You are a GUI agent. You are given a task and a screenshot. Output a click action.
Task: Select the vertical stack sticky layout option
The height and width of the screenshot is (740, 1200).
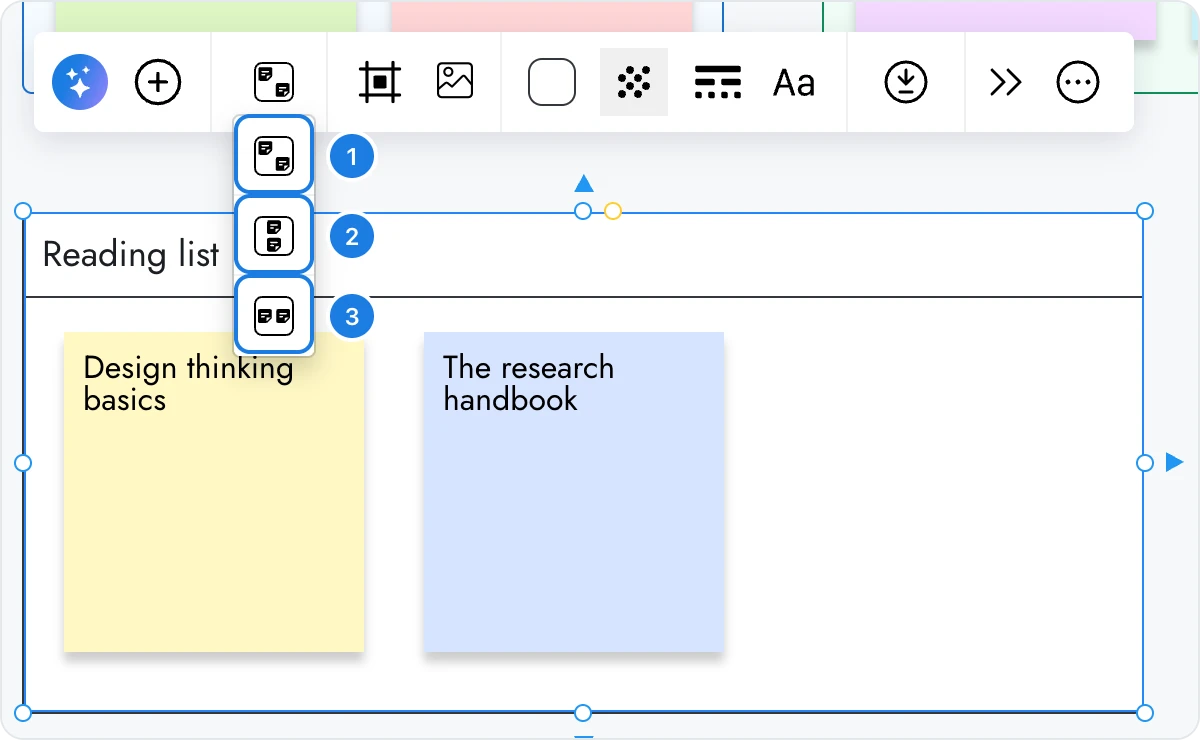274,236
